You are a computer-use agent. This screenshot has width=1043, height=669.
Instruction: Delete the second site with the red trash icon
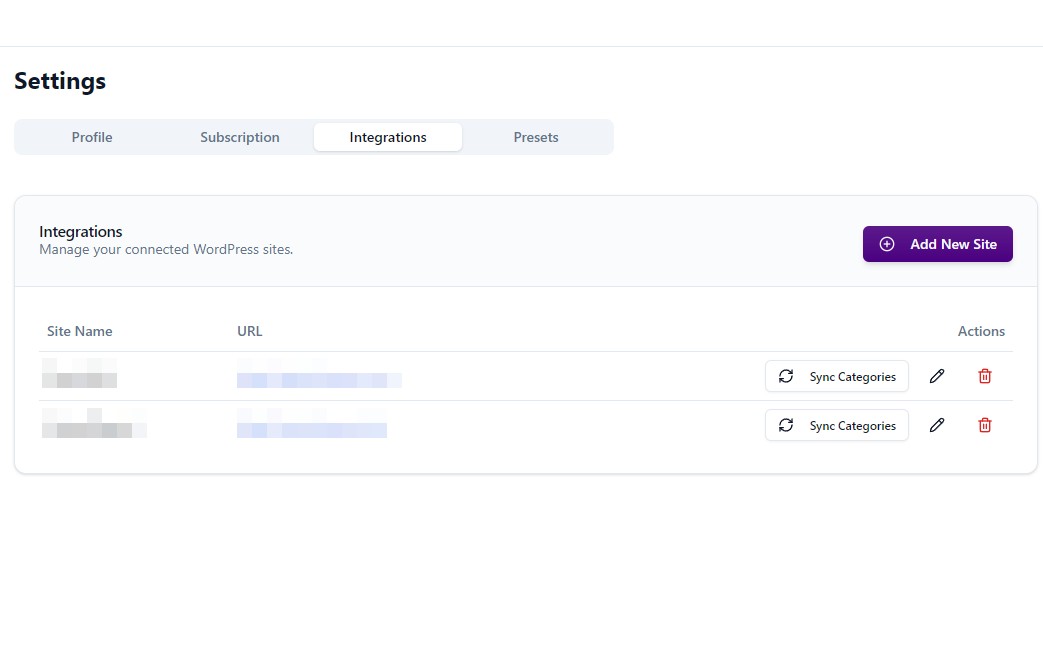point(985,425)
